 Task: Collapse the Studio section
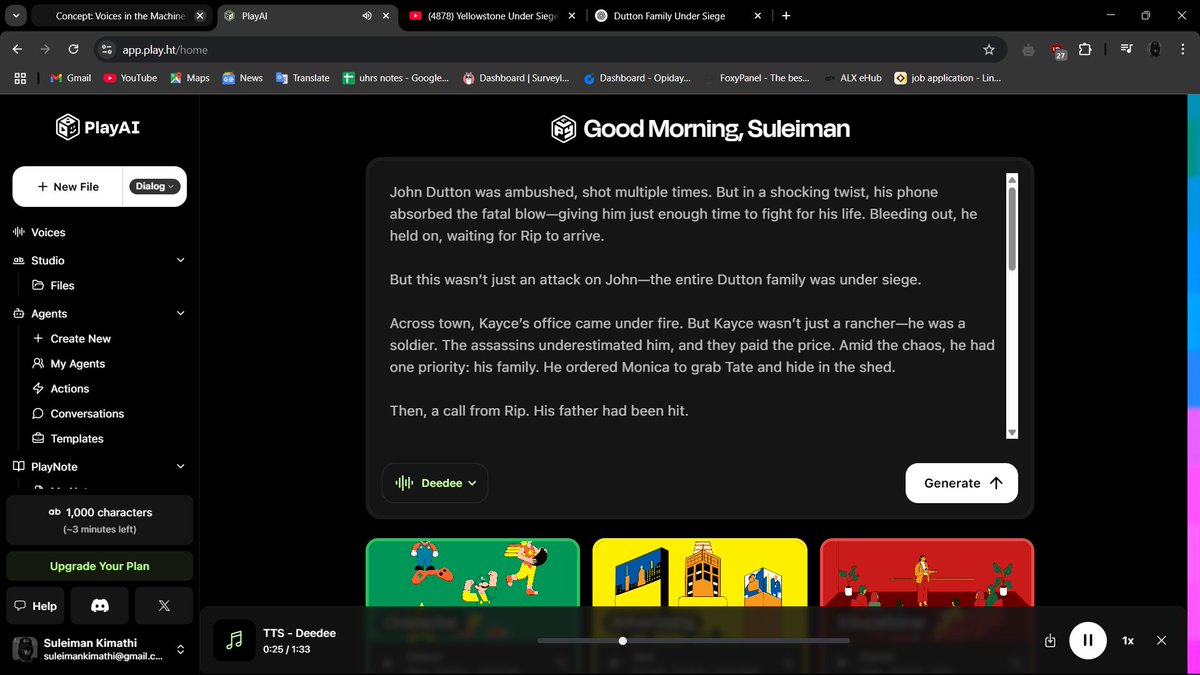180,260
